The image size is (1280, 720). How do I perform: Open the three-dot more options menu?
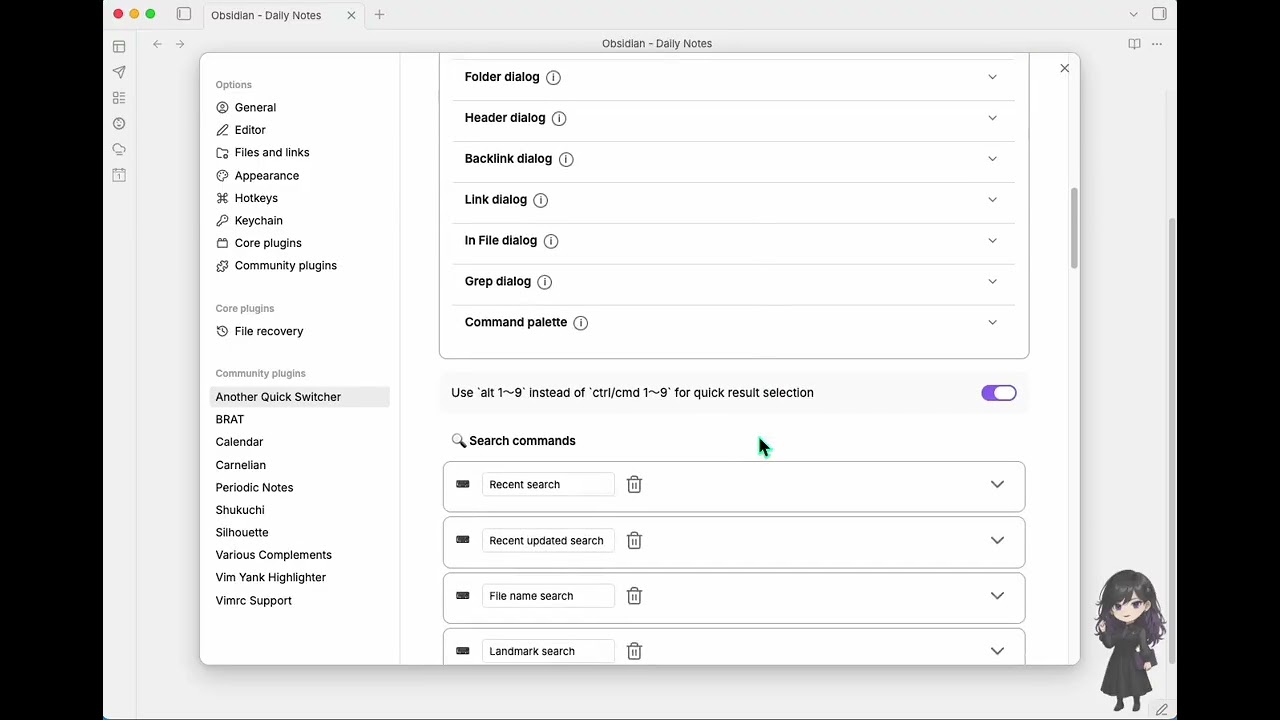pyautogui.click(x=1157, y=44)
